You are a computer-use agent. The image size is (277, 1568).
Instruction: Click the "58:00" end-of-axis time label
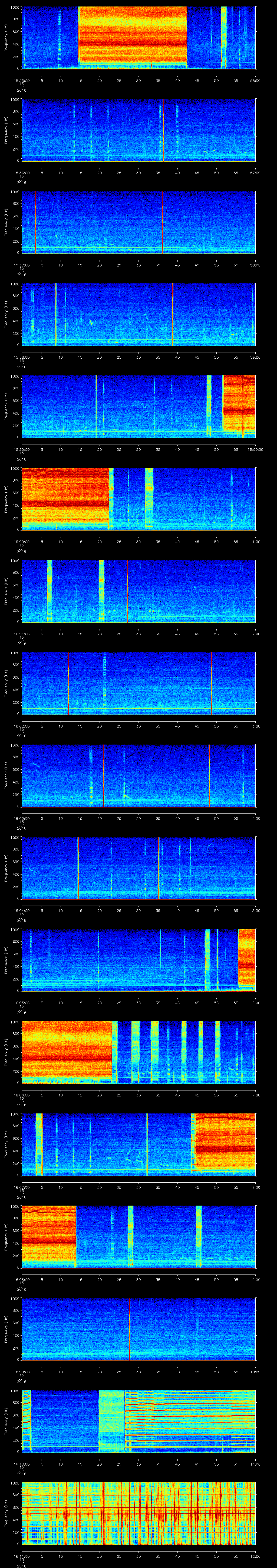pyautogui.click(x=256, y=265)
